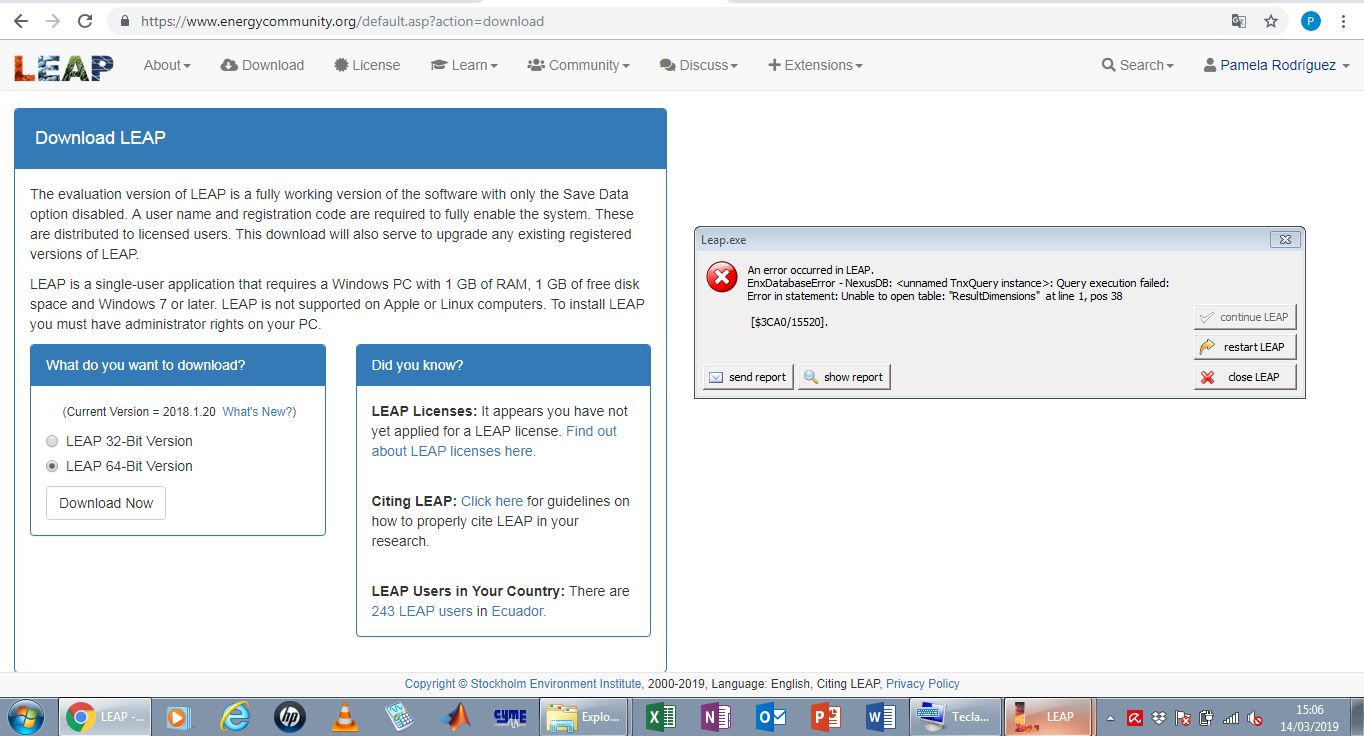Select LEAP 32-Bit Version option

pyautogui.click(x=52, y=441)
